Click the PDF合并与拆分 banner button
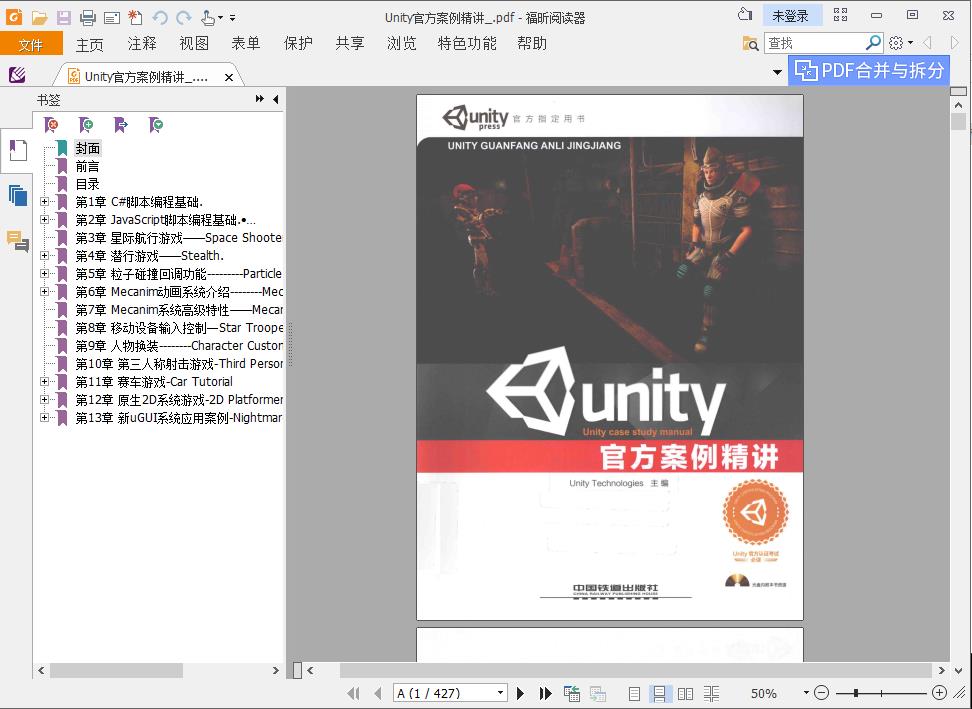The width and height of the screenshot is (972, 709). 869,71
